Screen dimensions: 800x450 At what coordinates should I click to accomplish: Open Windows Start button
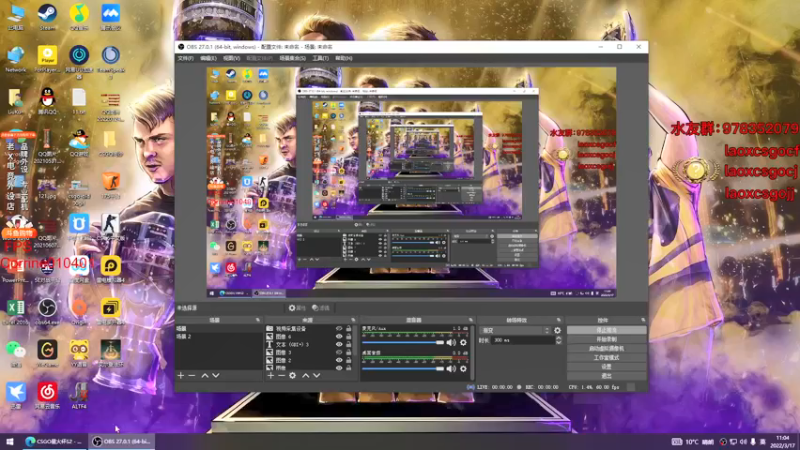9,441
